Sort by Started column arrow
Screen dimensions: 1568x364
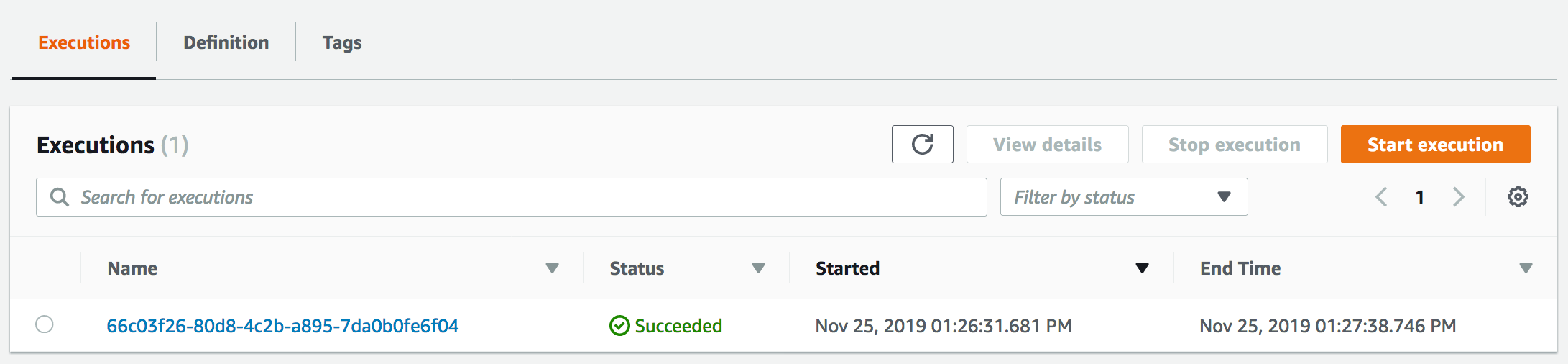1142,268
